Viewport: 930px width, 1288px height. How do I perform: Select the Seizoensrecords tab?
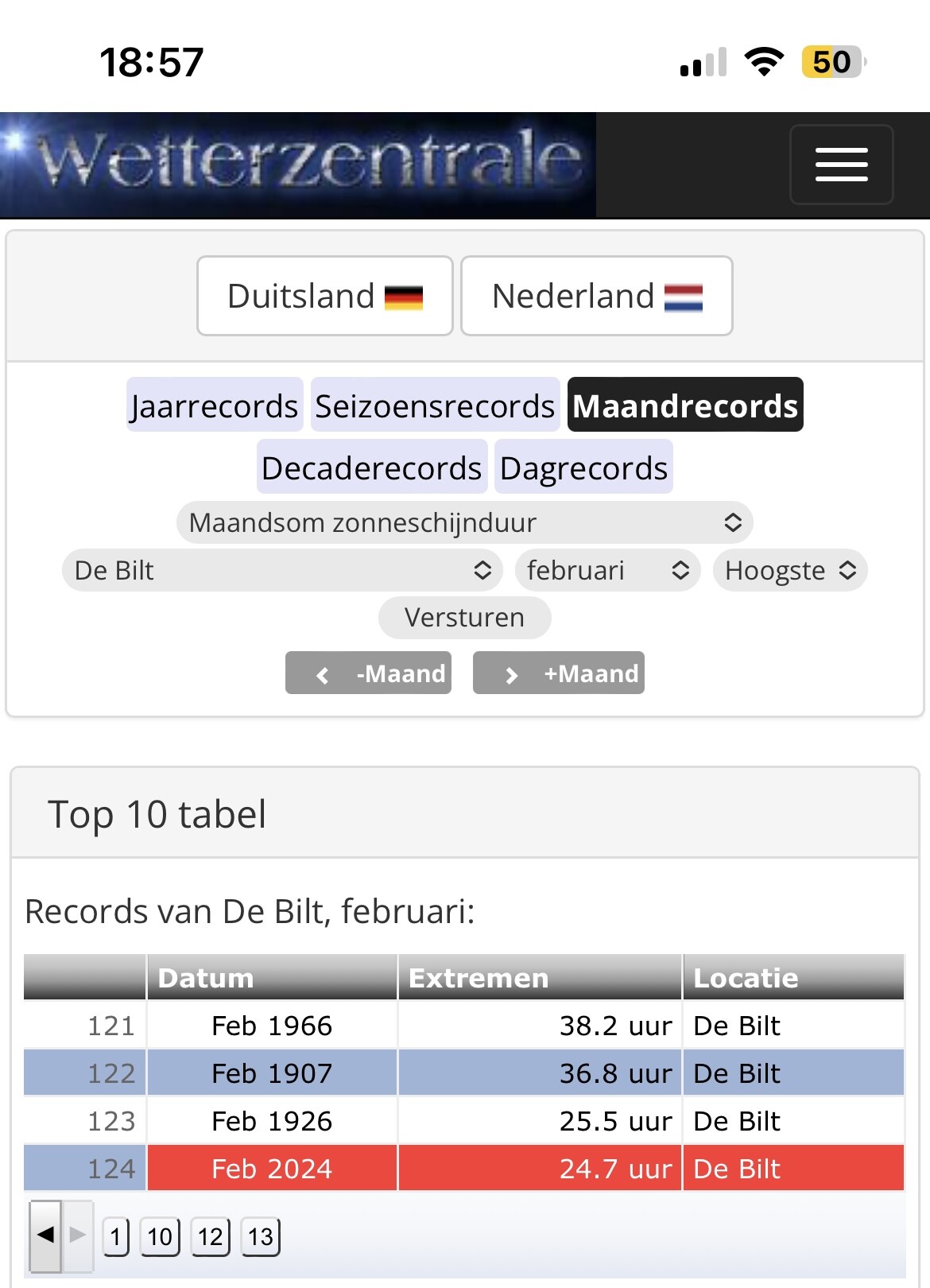click(435, 405)
